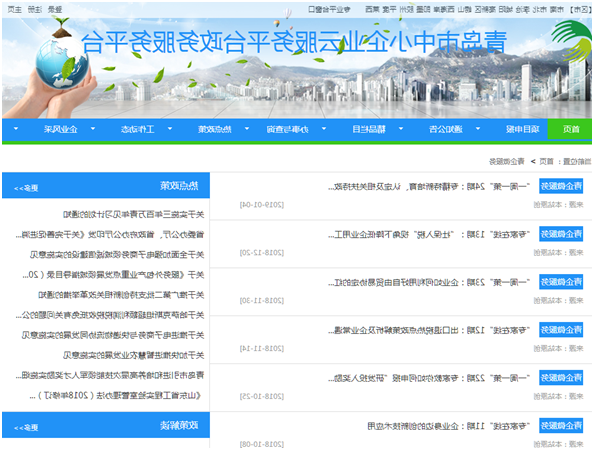Open the 青岛市引进和培养高层次技能领军人才 link
The height and width of the screenshot is (450, 594).
coord(110,375)
